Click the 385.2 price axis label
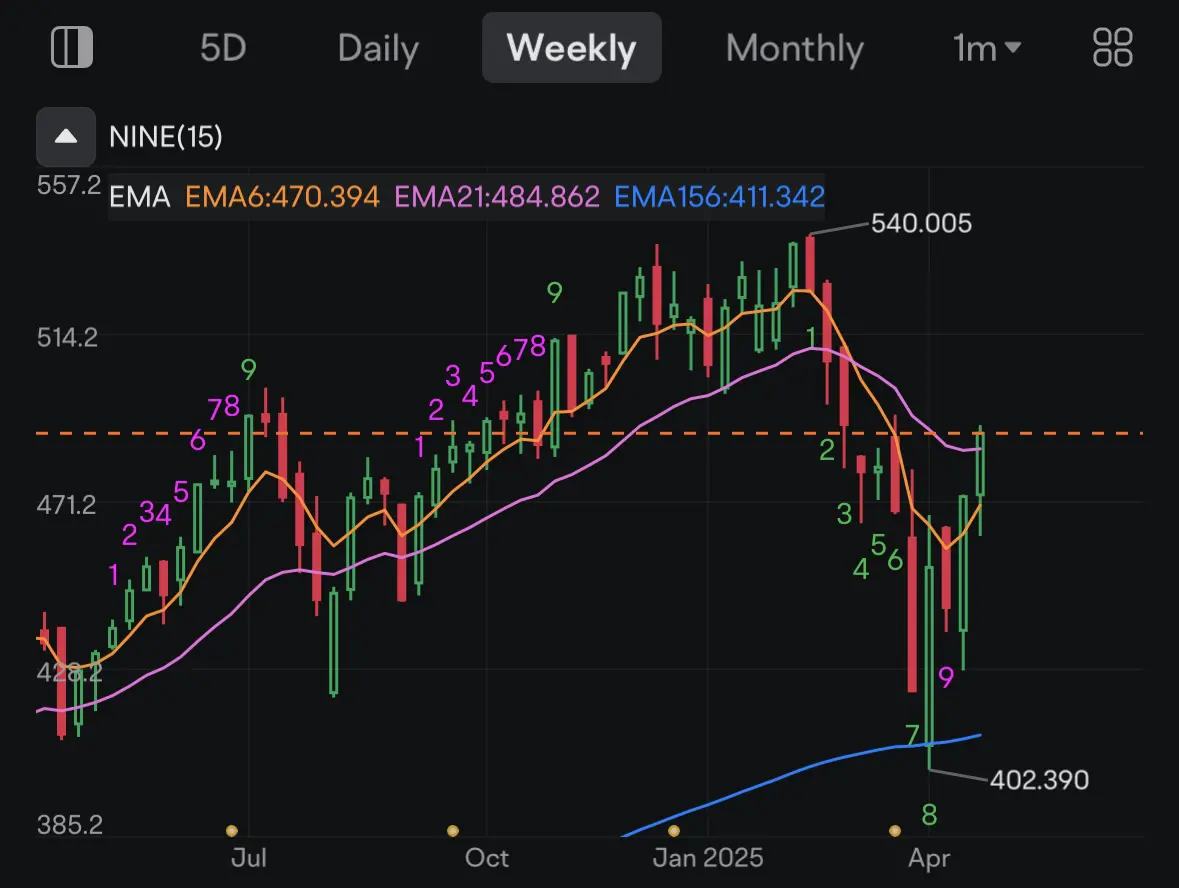 (70, 825)
